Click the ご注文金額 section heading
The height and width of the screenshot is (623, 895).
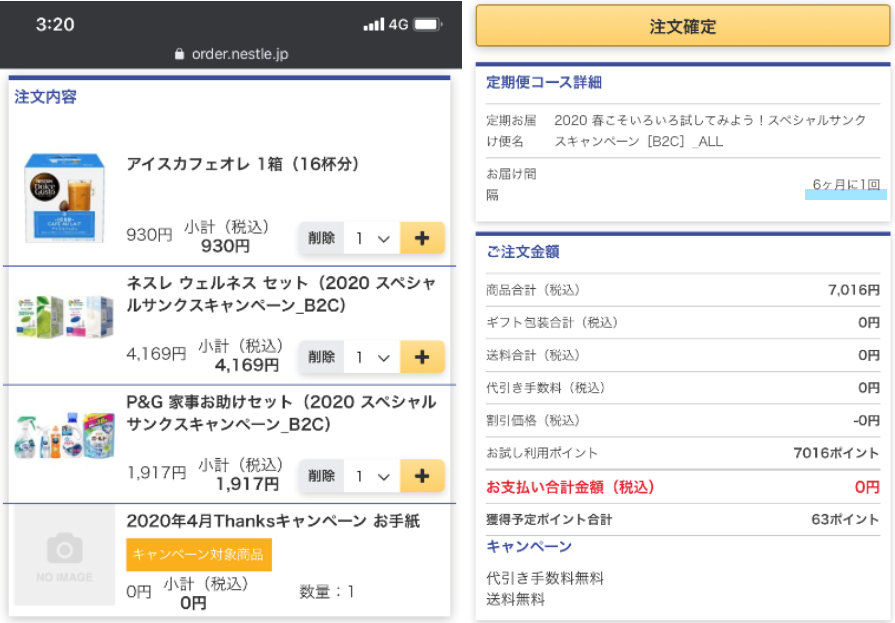(523, 252)
